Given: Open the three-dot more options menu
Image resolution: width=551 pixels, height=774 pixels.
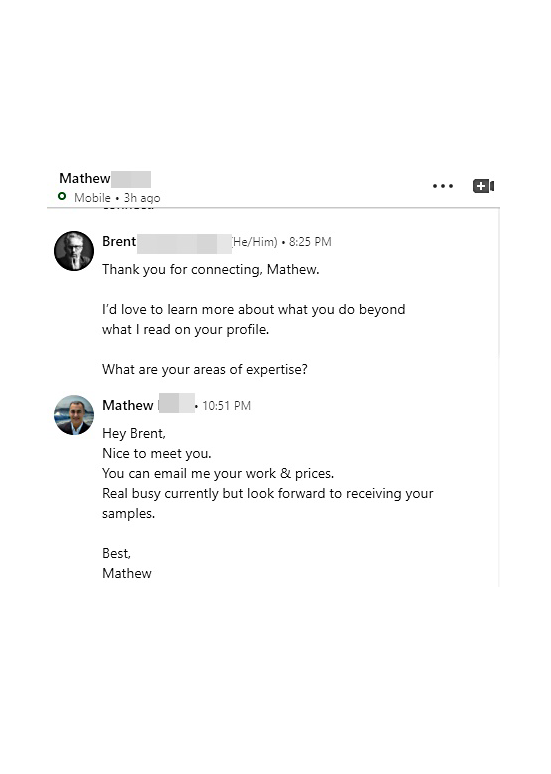Looking at the screenshot, I should [x=443, y=186].
